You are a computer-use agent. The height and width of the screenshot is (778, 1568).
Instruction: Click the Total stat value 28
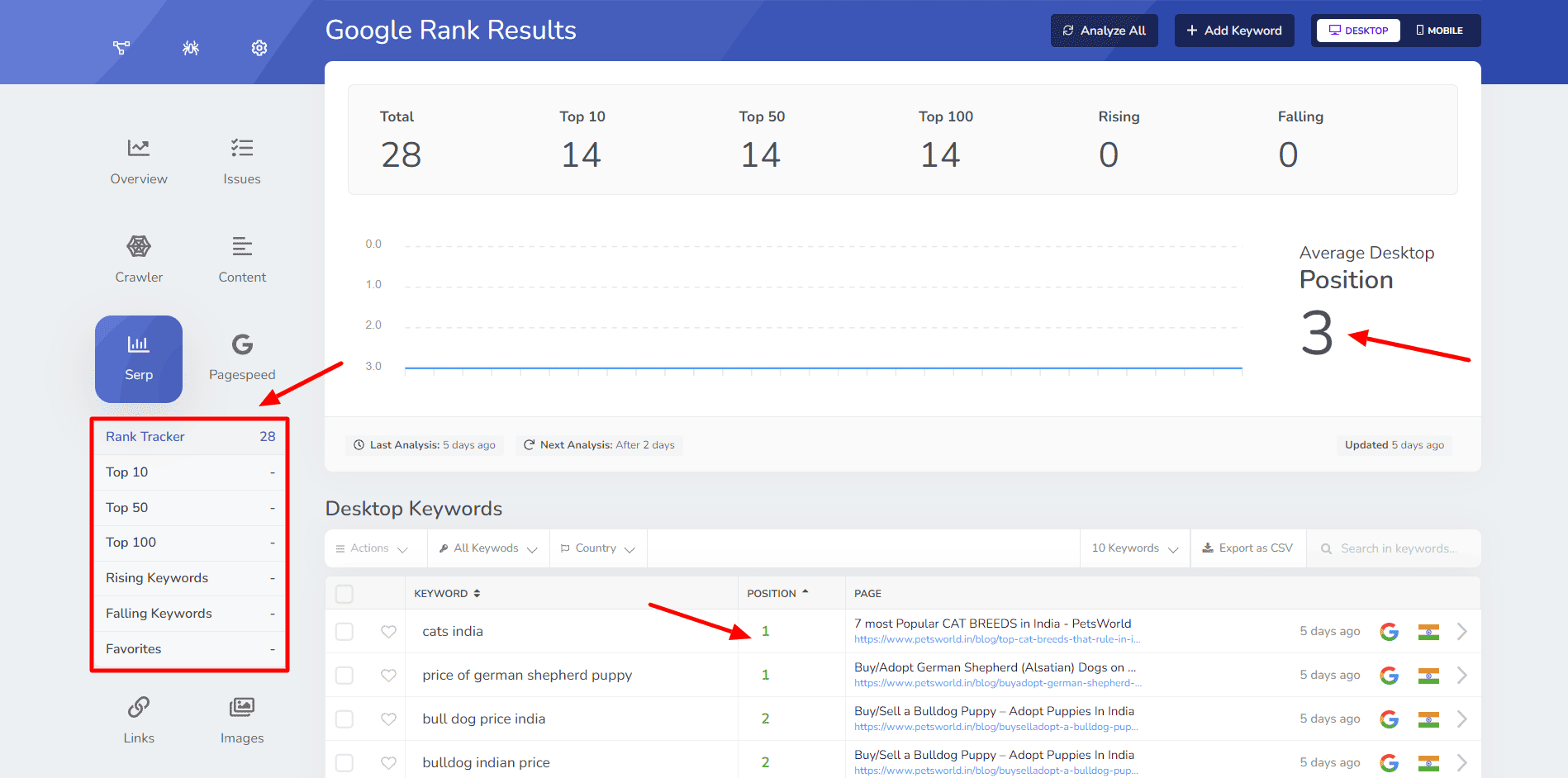(x=402, y=155)
